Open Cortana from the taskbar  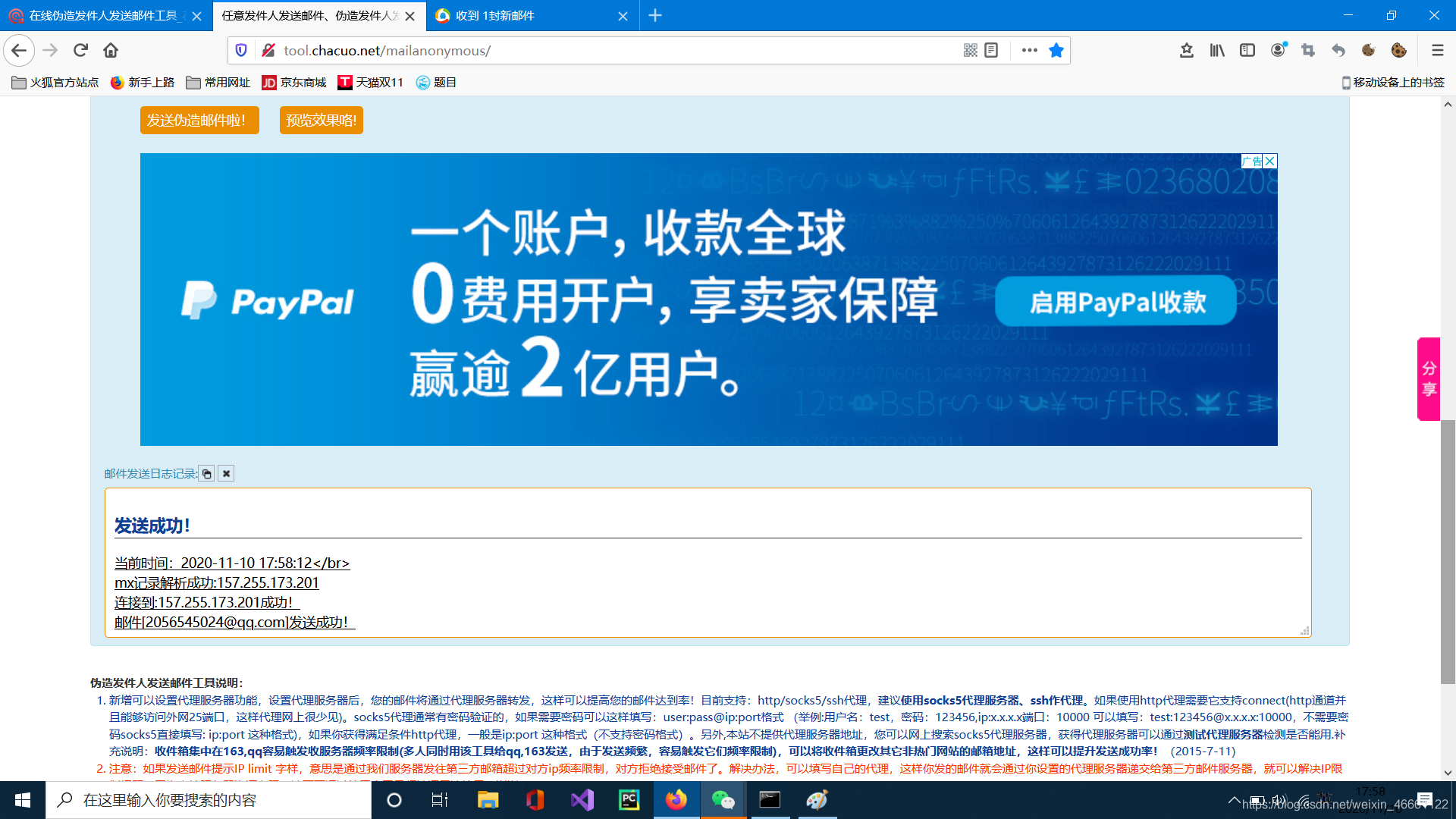pyautogui.click(x=394, y=800)
